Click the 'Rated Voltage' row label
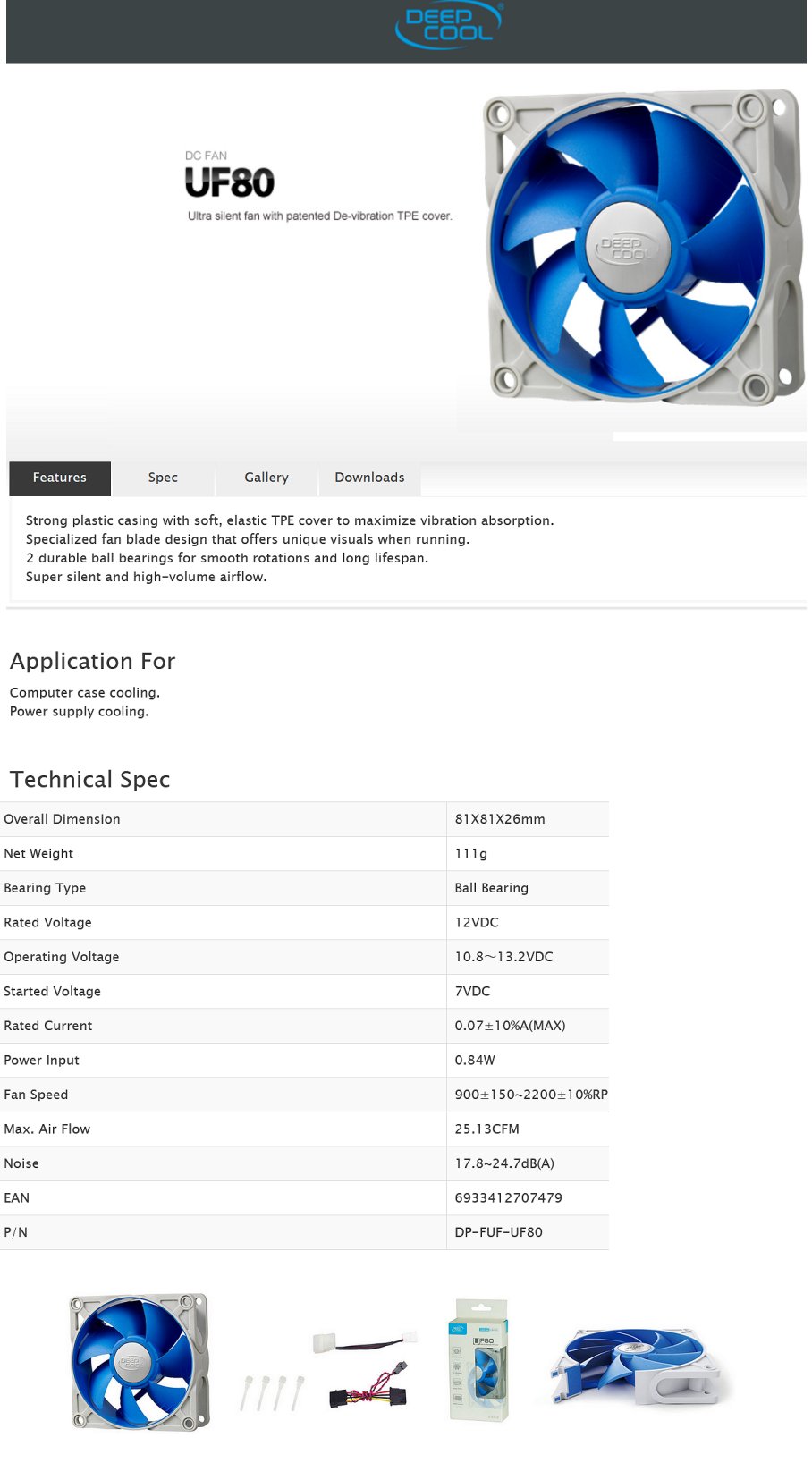The width and height of the screenshot is (812, 1463). point(47,923)
